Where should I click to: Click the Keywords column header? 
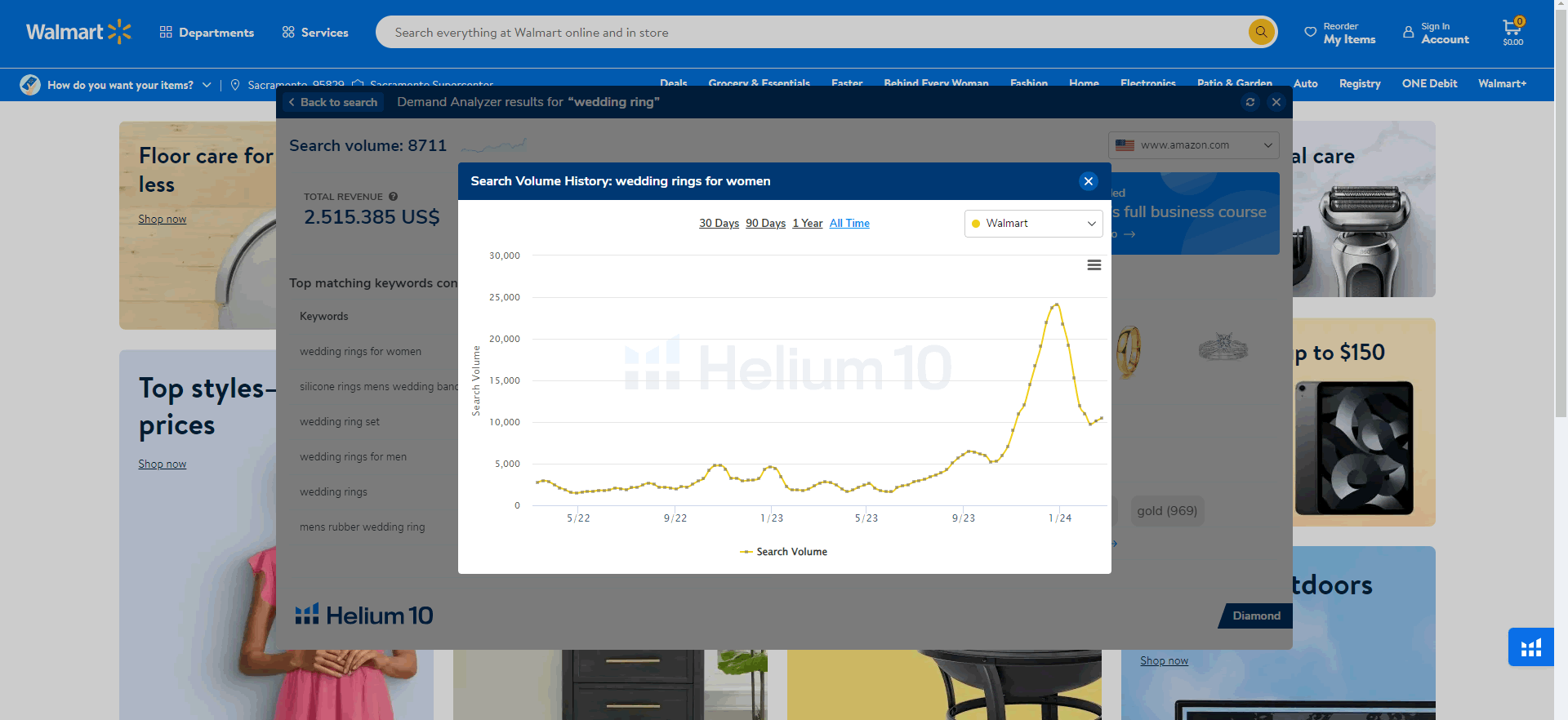[323, 317]
